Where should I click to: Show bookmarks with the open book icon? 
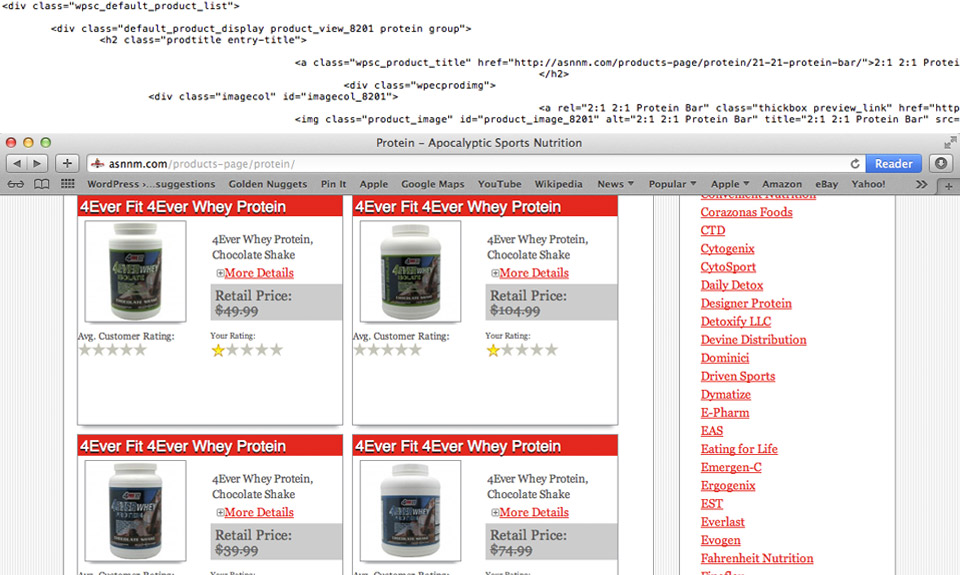[41, 184]
